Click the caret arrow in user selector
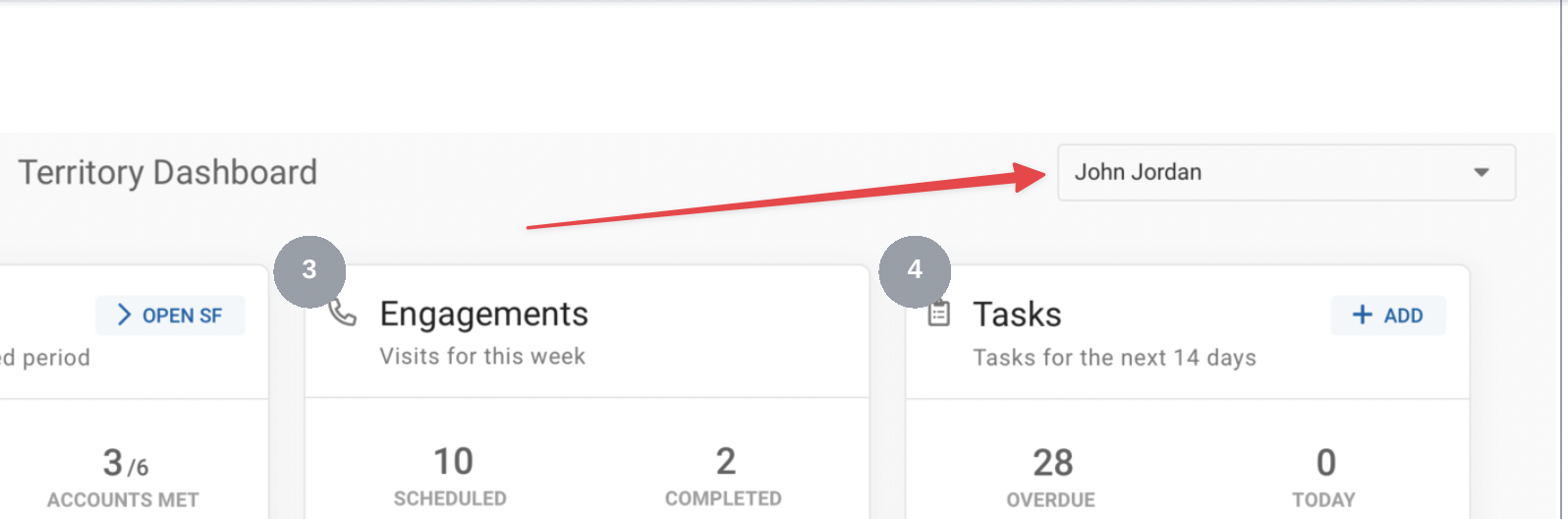 click(x=1481, y=173)
